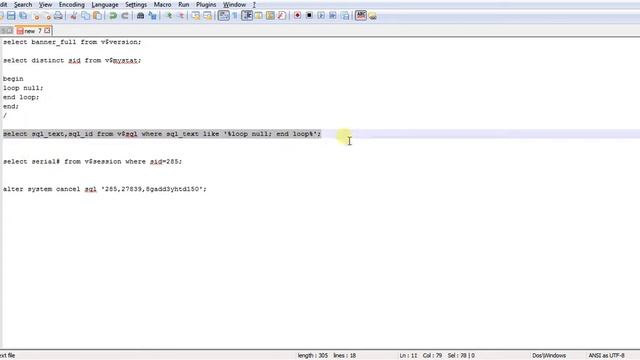Click the Save All toolbar icon
This screenshot has width=640, height=360.
click(23, 16)
